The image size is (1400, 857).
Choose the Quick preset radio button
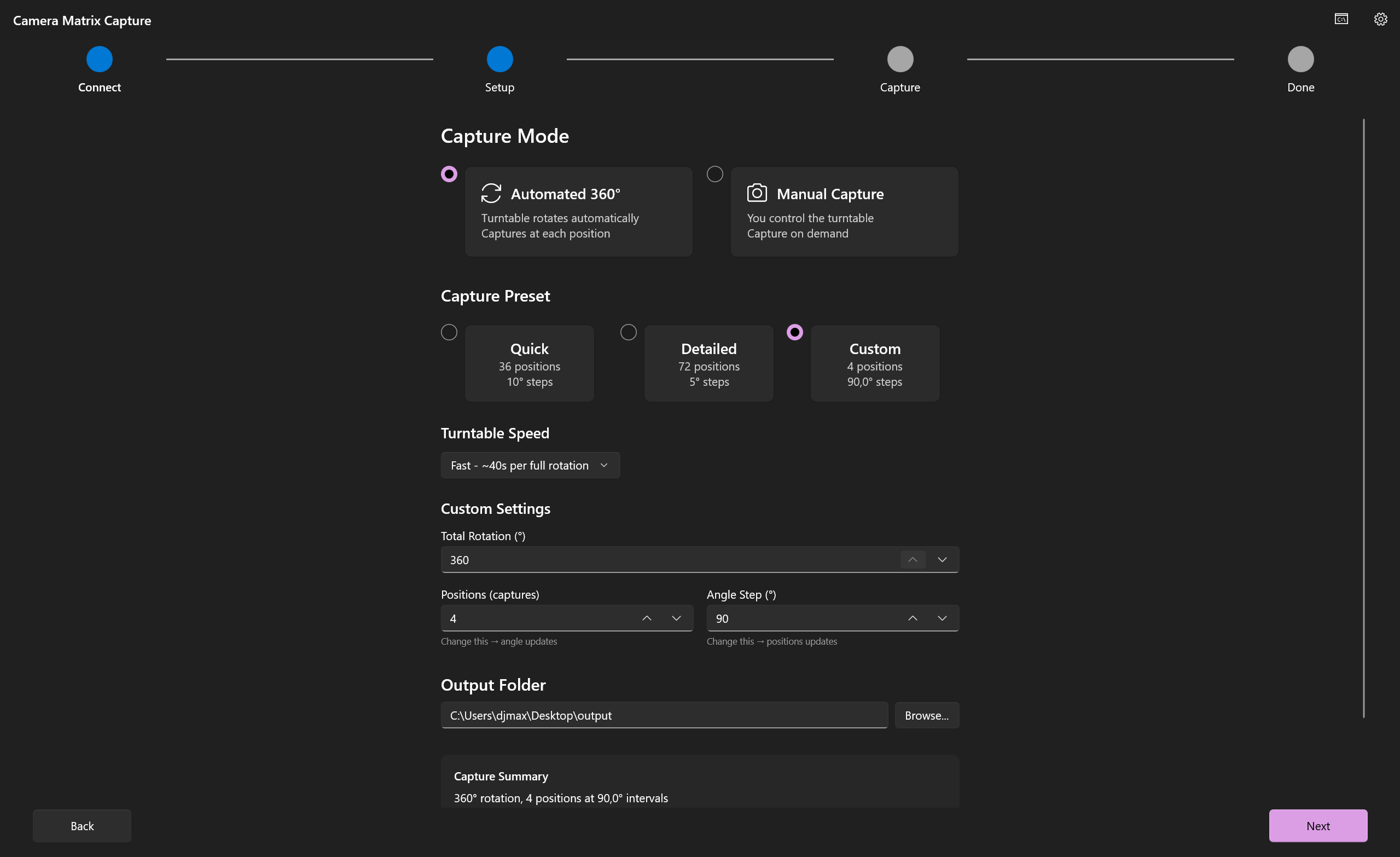(x=449, y=332)
